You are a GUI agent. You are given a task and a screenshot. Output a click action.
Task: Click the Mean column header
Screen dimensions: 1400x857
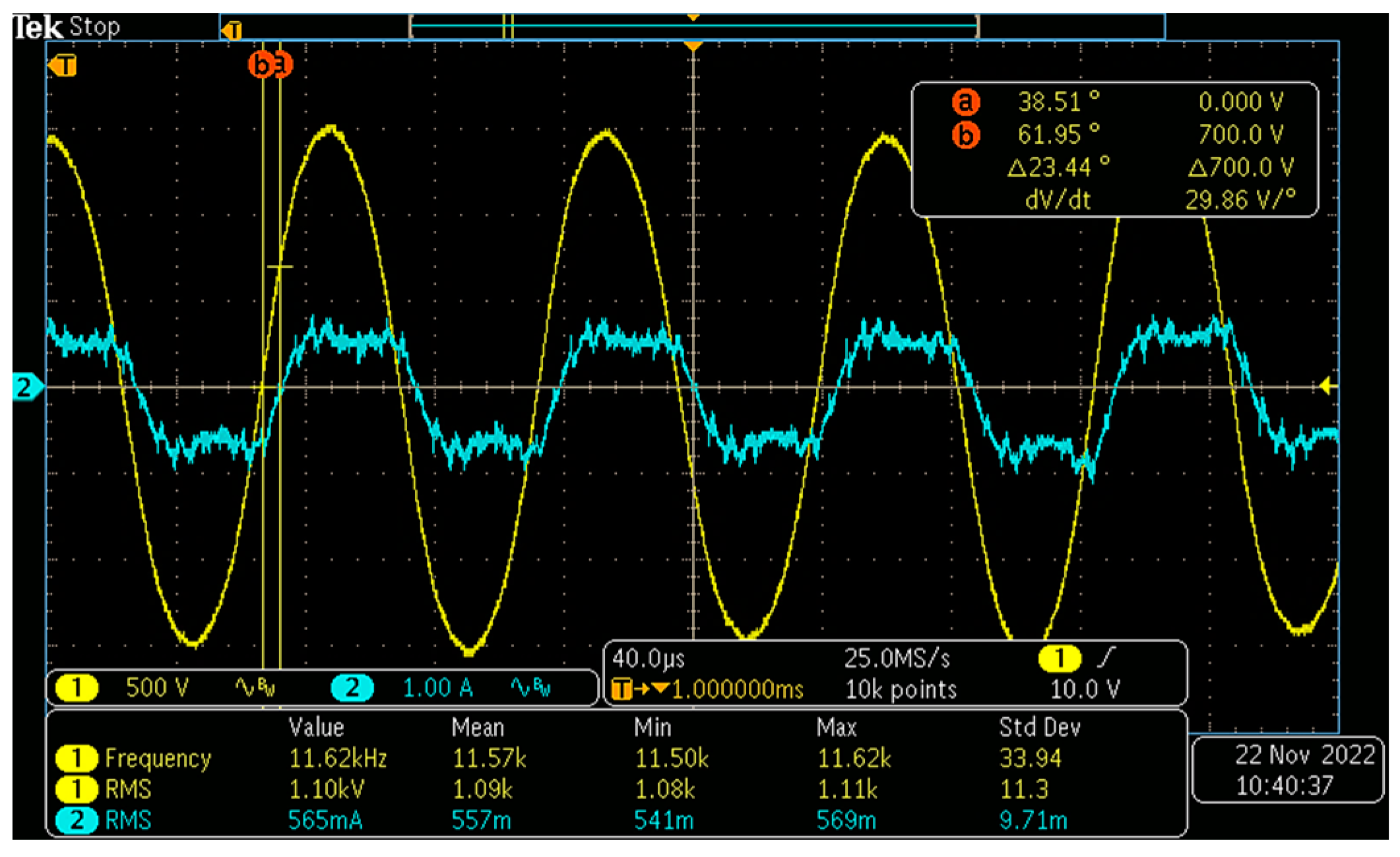point(478,728)
